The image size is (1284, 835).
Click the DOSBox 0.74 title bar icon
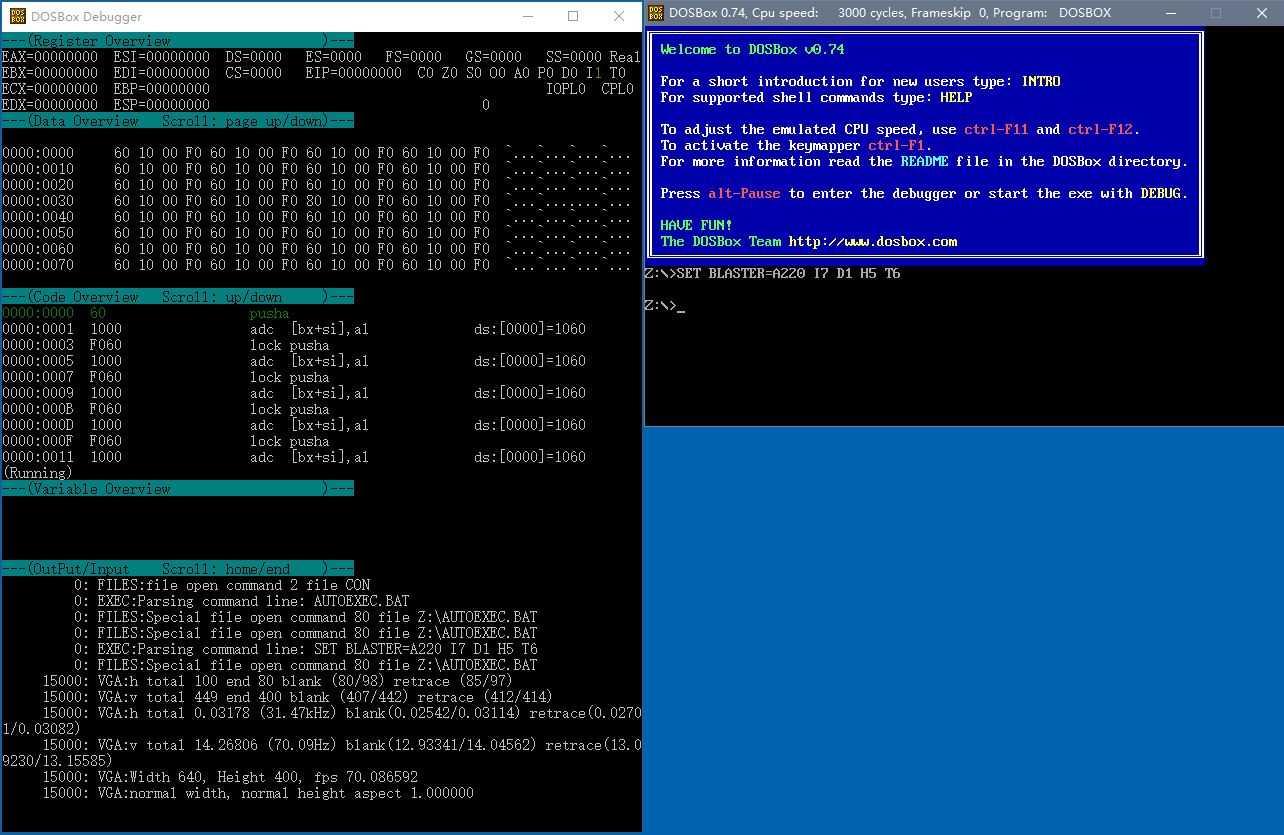pyautogui.click(x=655, y=13)
